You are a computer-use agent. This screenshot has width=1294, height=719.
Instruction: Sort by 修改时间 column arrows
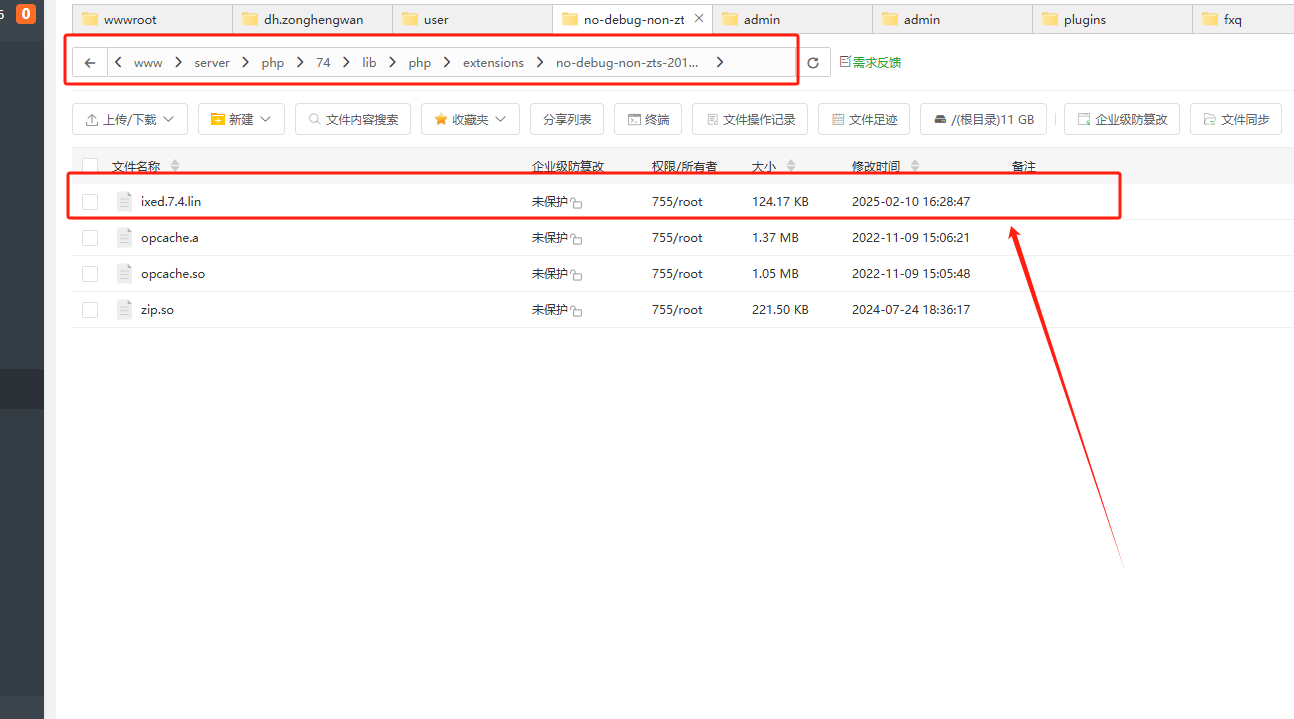[915, 166]
